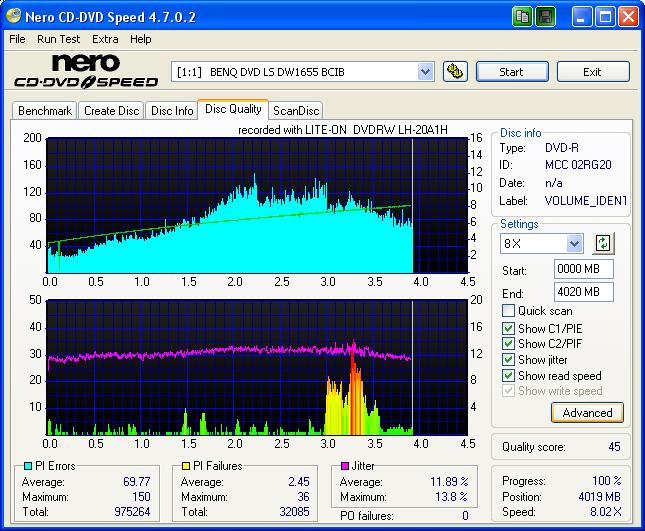Click the PI Errors total 975264
This screenshot has height=531, width=645.
pos(132,512)
